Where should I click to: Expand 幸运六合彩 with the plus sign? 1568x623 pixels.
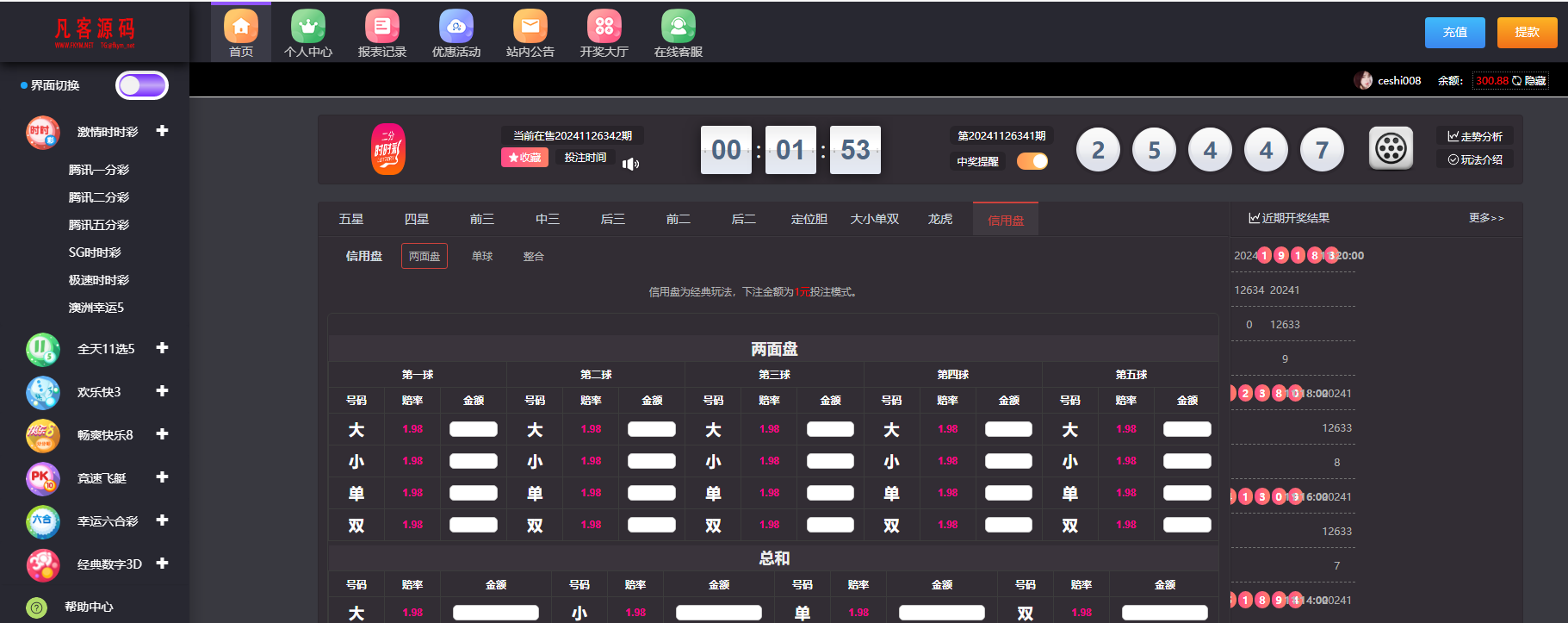point(162,520)
